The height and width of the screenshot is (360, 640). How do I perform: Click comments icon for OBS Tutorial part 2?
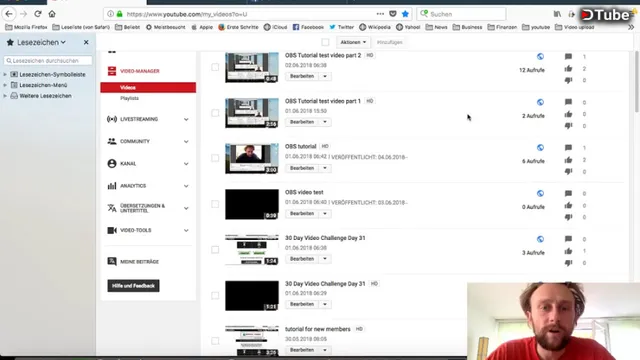(x=568, y=56)
